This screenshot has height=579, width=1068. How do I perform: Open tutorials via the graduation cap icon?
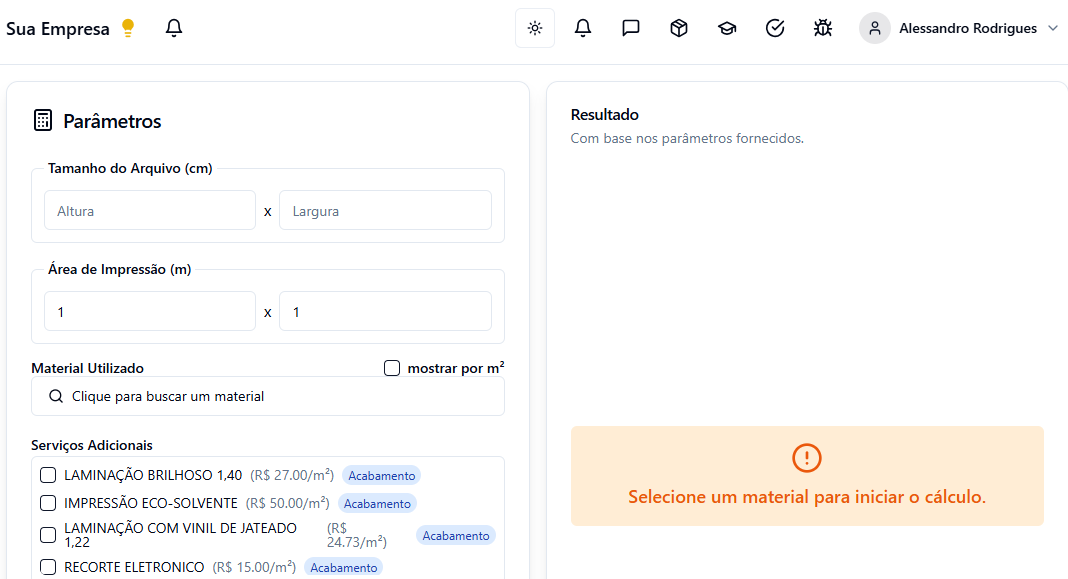pyautogui.click(x=727, y=28)
